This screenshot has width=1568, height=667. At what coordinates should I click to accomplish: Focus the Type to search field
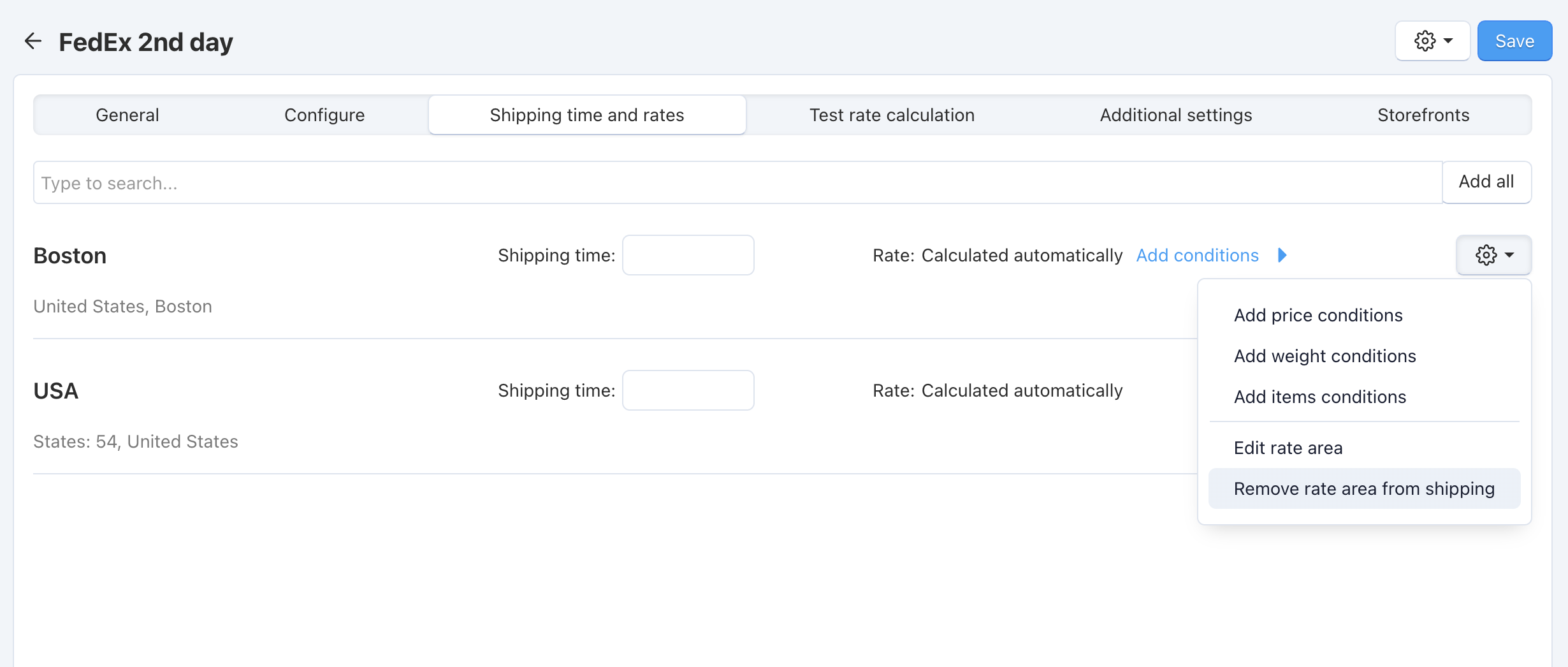point(737,182)
